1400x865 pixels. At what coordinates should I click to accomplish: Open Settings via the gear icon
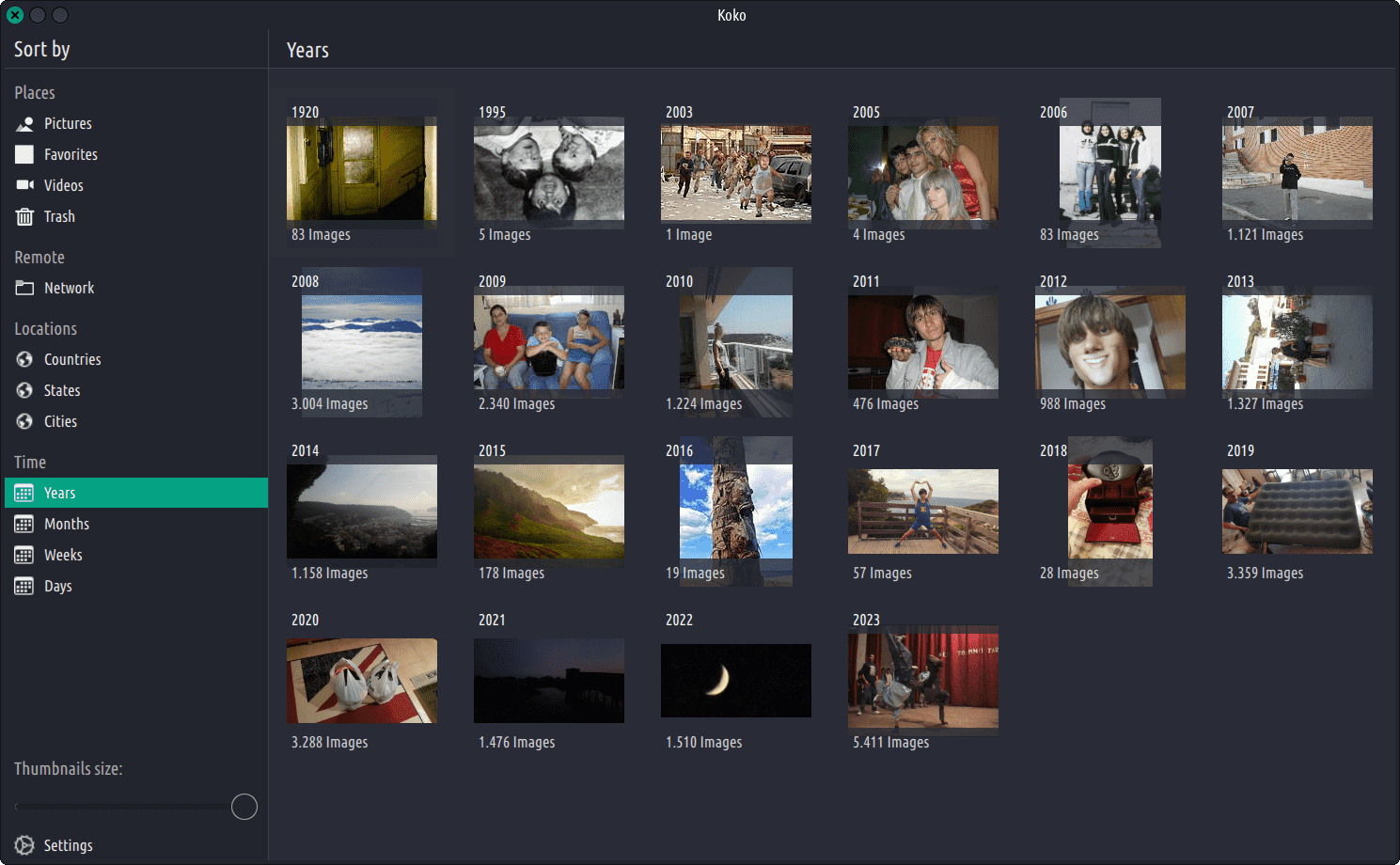tap(24, 845)
